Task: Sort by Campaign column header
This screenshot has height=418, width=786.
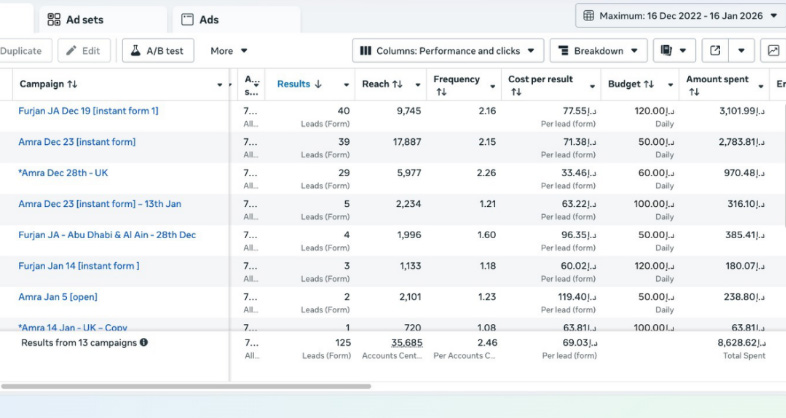Action: 48,84
